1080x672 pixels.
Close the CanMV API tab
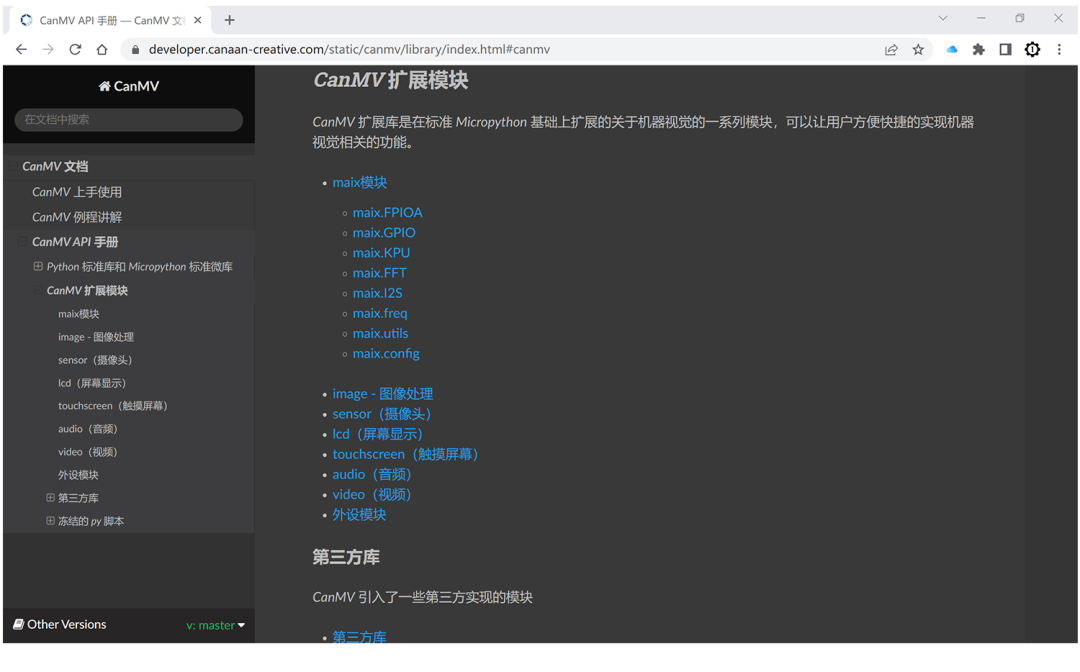pos(198,20)
